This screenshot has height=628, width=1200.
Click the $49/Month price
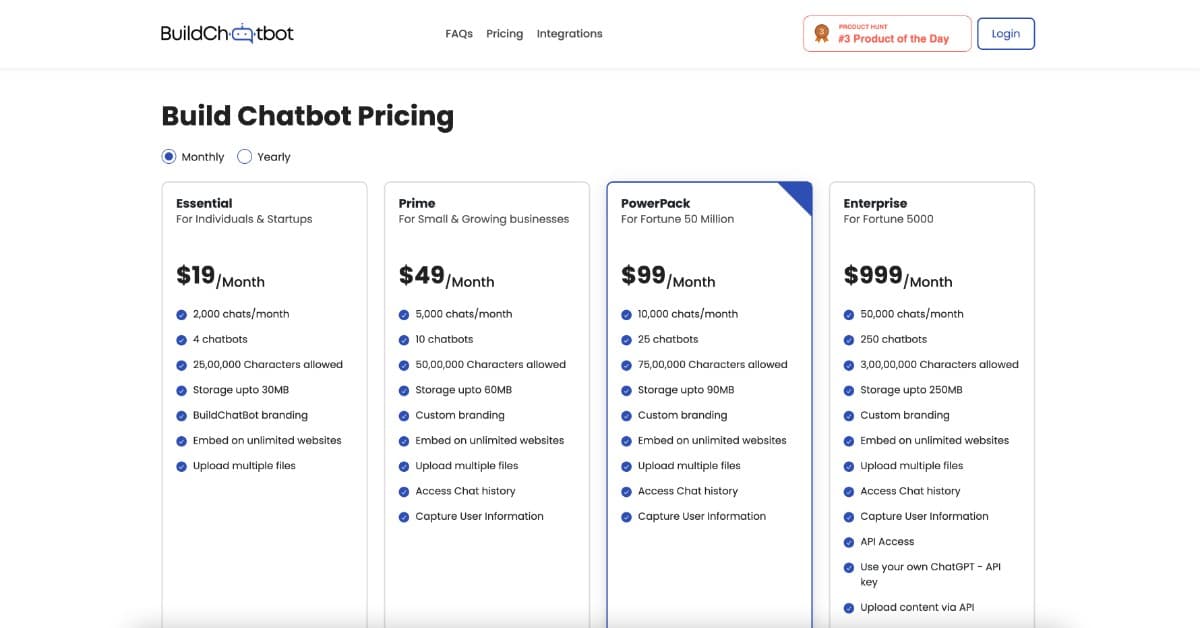click(446, 276)
